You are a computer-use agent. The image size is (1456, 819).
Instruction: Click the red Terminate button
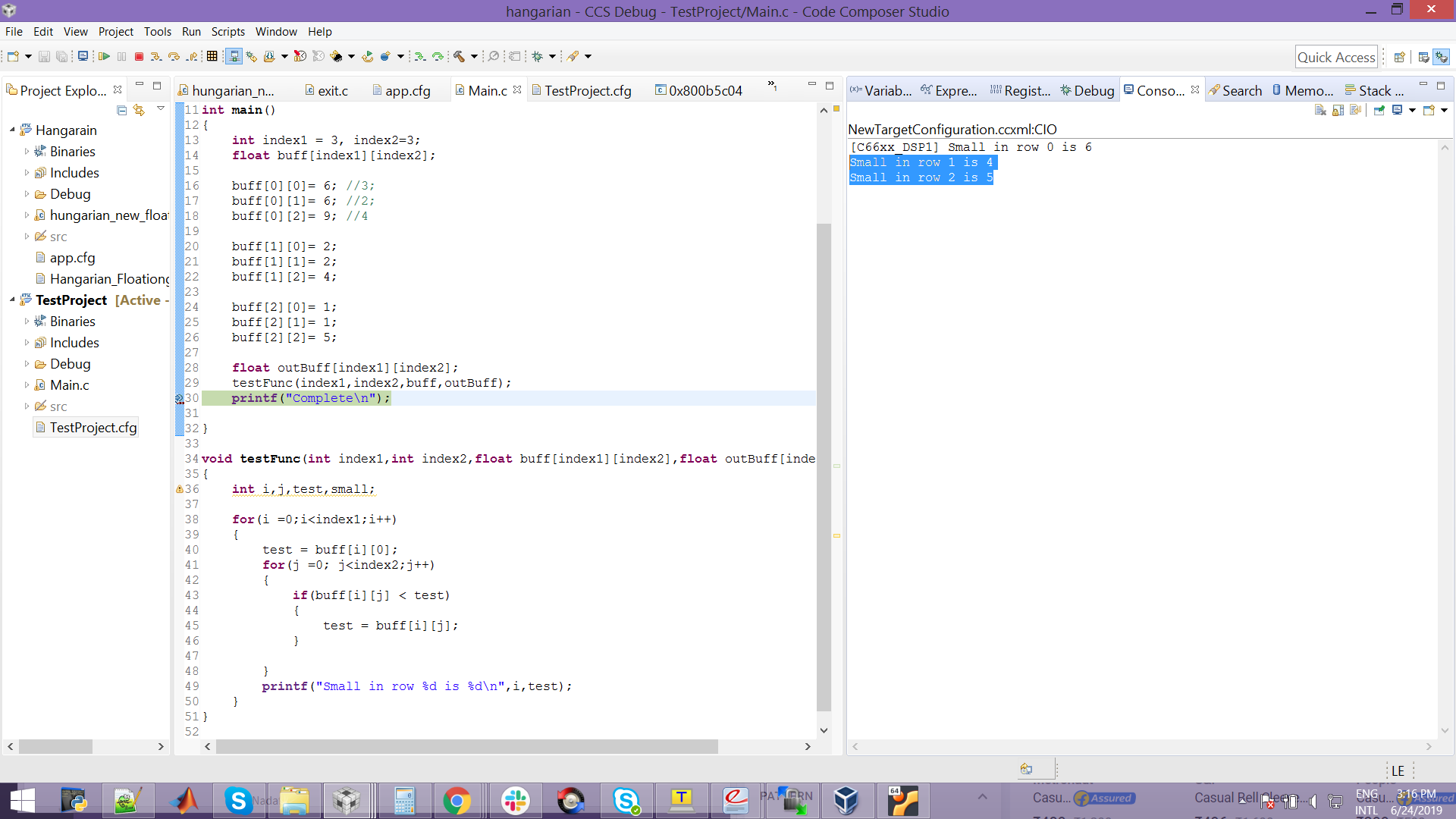[139, 56]
